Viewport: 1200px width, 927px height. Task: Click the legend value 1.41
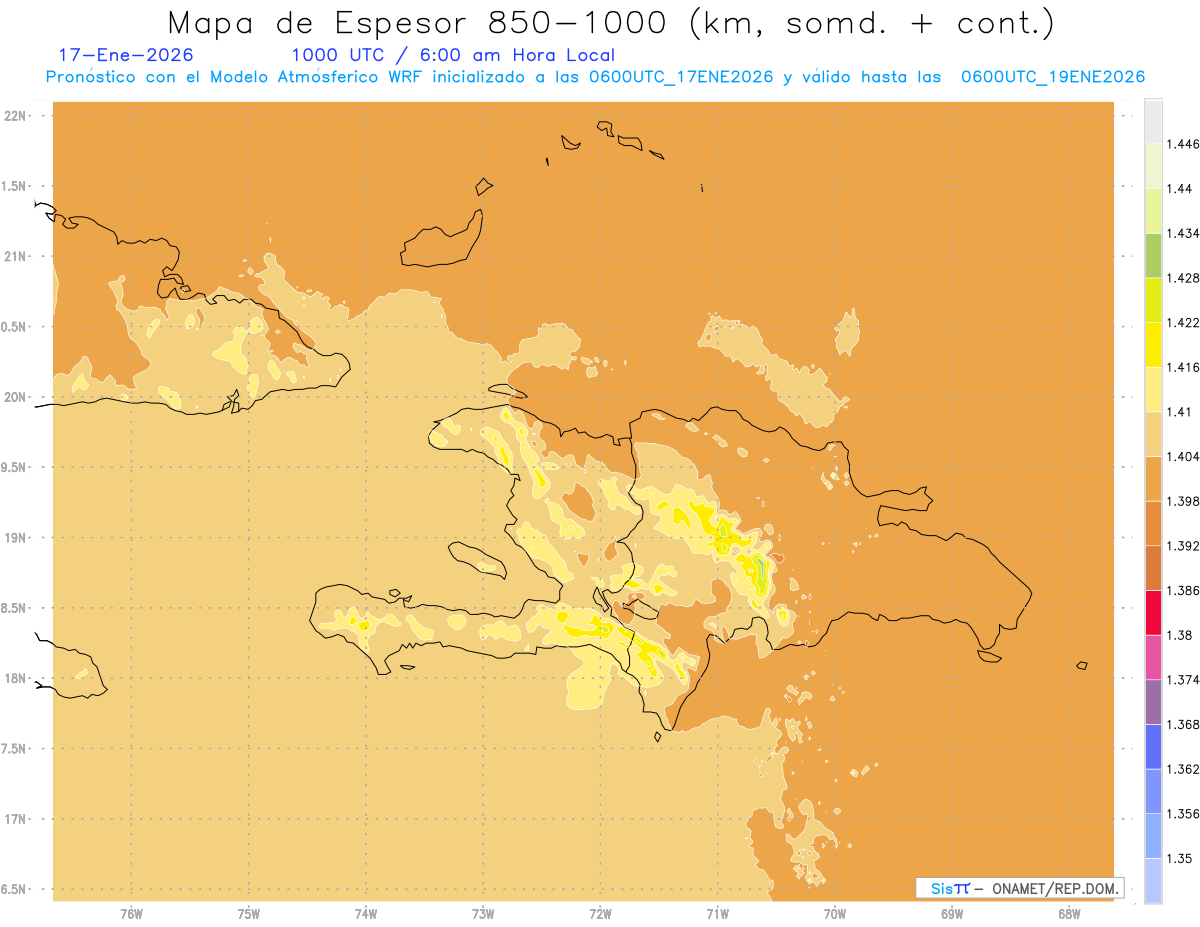(x=1179, y=412)
